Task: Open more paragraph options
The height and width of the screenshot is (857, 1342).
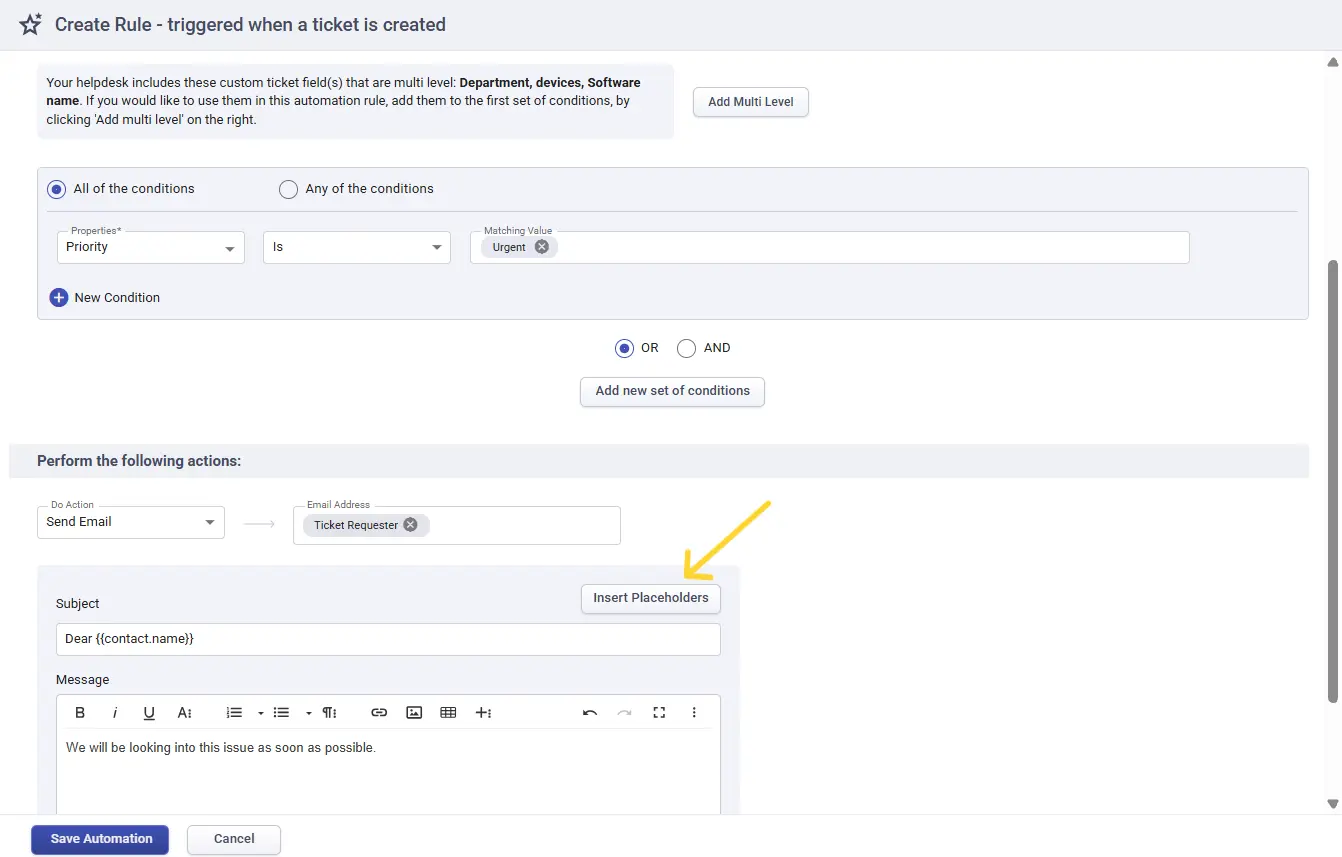Action: click(x=329, y=713)
